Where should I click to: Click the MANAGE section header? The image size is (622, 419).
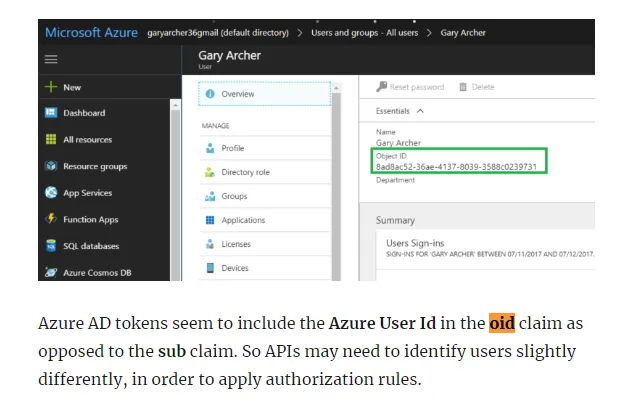(215, 126)
